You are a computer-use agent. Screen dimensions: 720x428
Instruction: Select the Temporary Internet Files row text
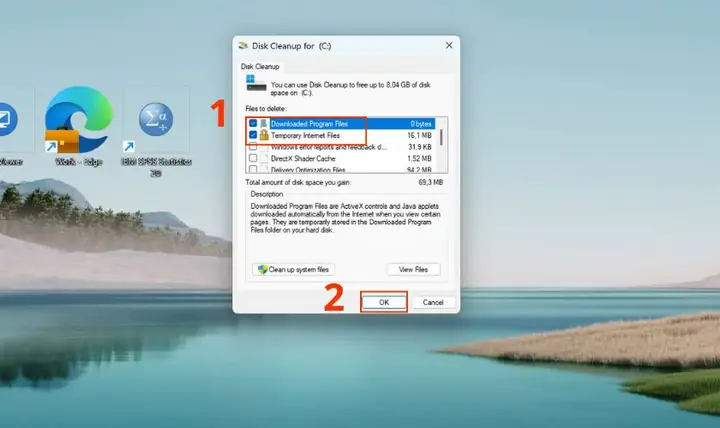click(x=305, y=135)
